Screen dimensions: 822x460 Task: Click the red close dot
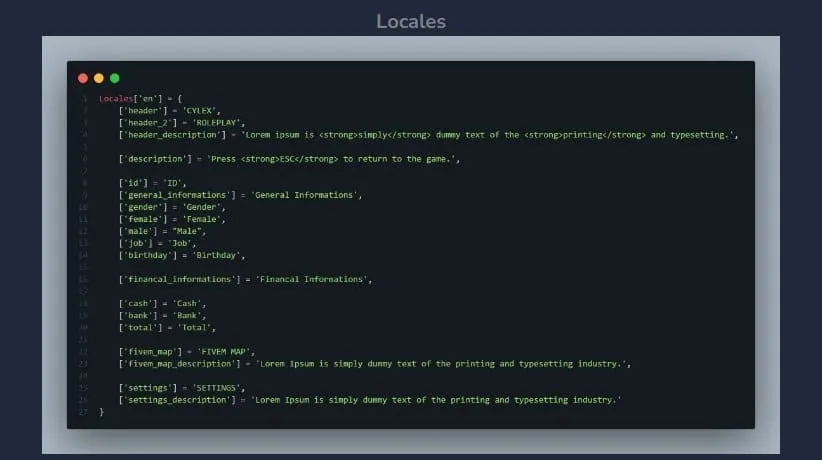click(x=83, y=78)
